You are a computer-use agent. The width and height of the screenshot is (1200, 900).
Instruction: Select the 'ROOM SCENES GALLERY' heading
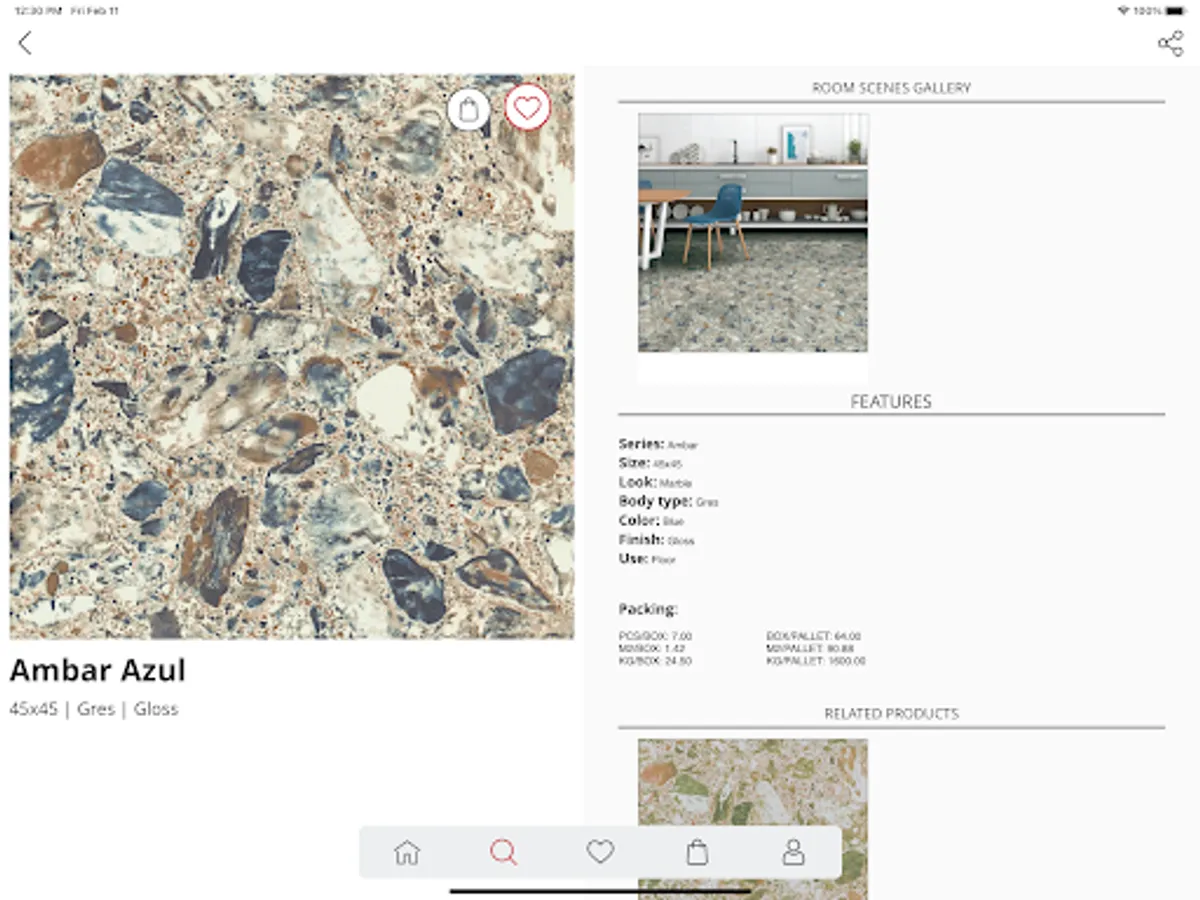[x=891, y=88]
